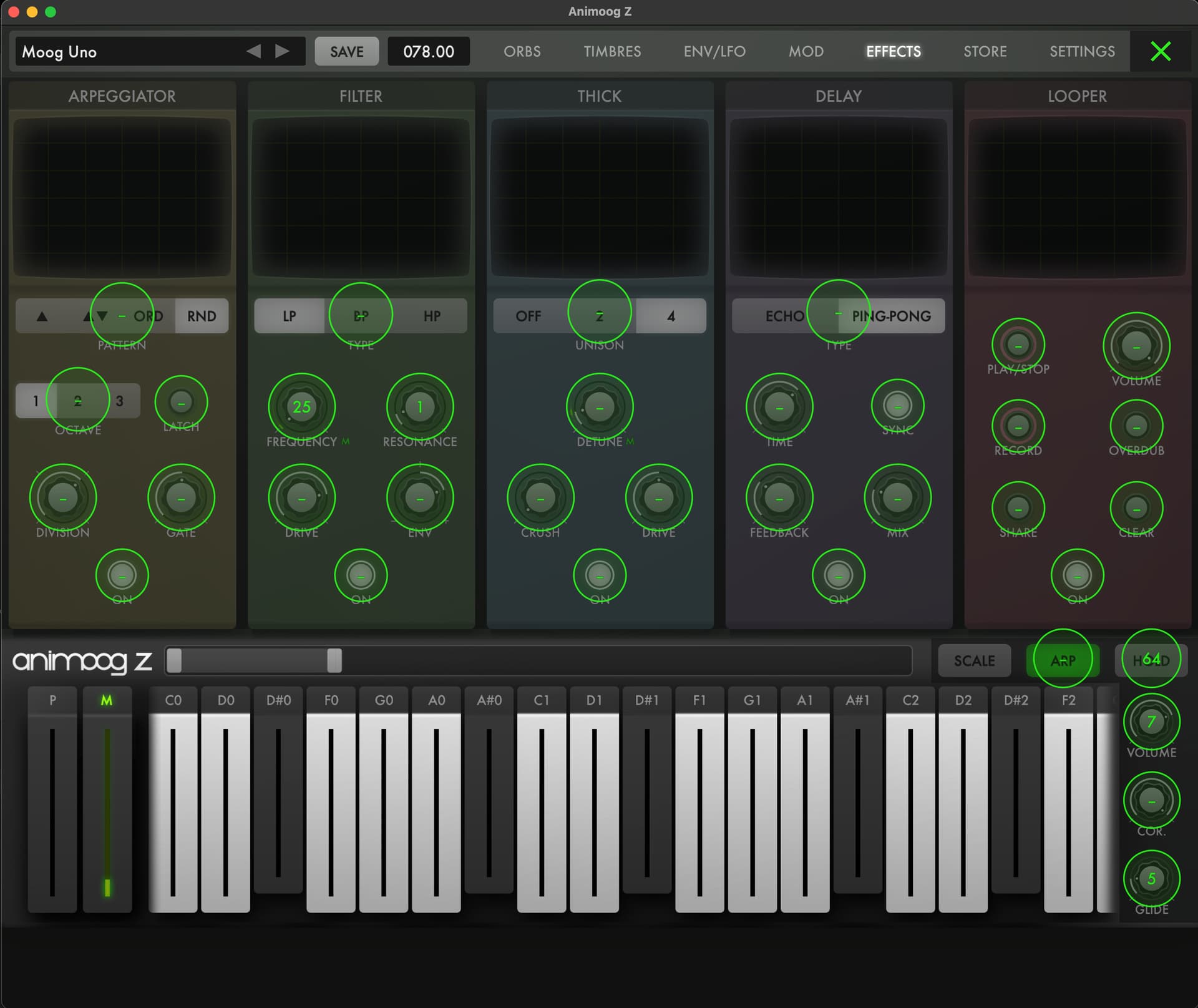The height and width of the screenshot is (1008, 1198).
Task: Set arpeggiator octave to 3
Action: pyautogui.click(x=119, y=401)
